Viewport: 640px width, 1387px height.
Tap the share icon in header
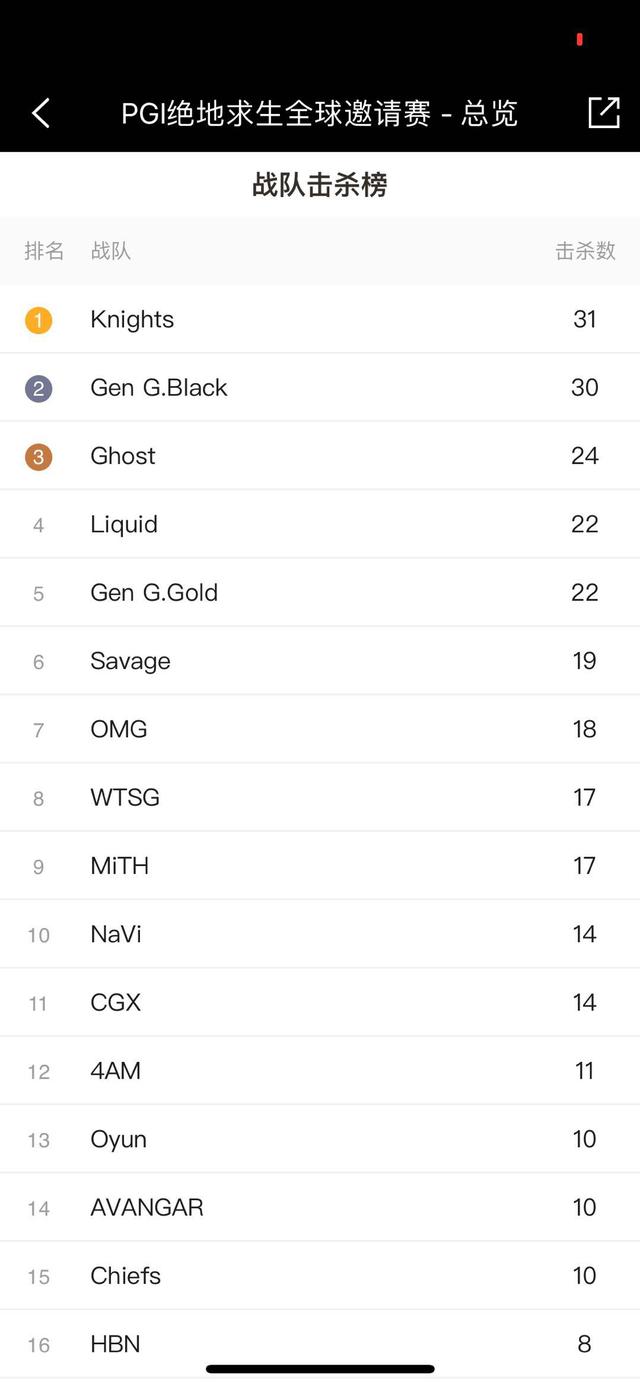click(x=604, y=113)
